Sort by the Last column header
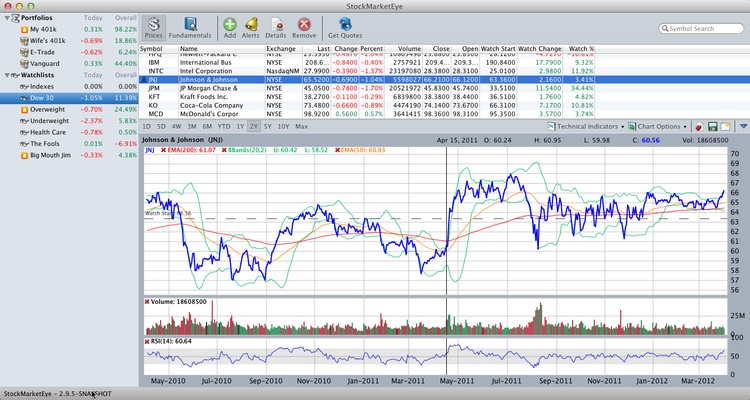750x400 pixels. pos(317,49)
